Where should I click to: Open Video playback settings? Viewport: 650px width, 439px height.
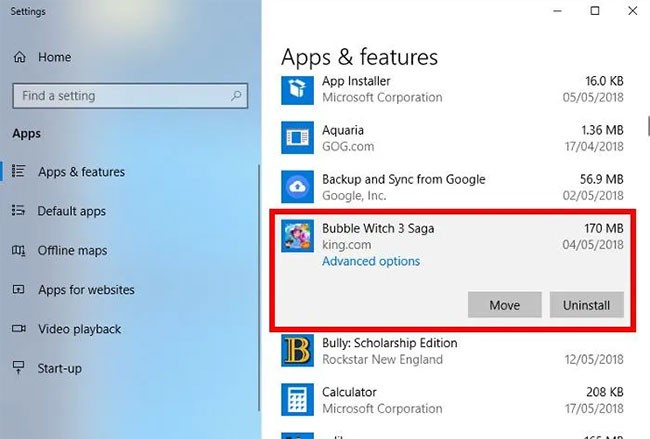pyautogui.click(x=79, y=329)
